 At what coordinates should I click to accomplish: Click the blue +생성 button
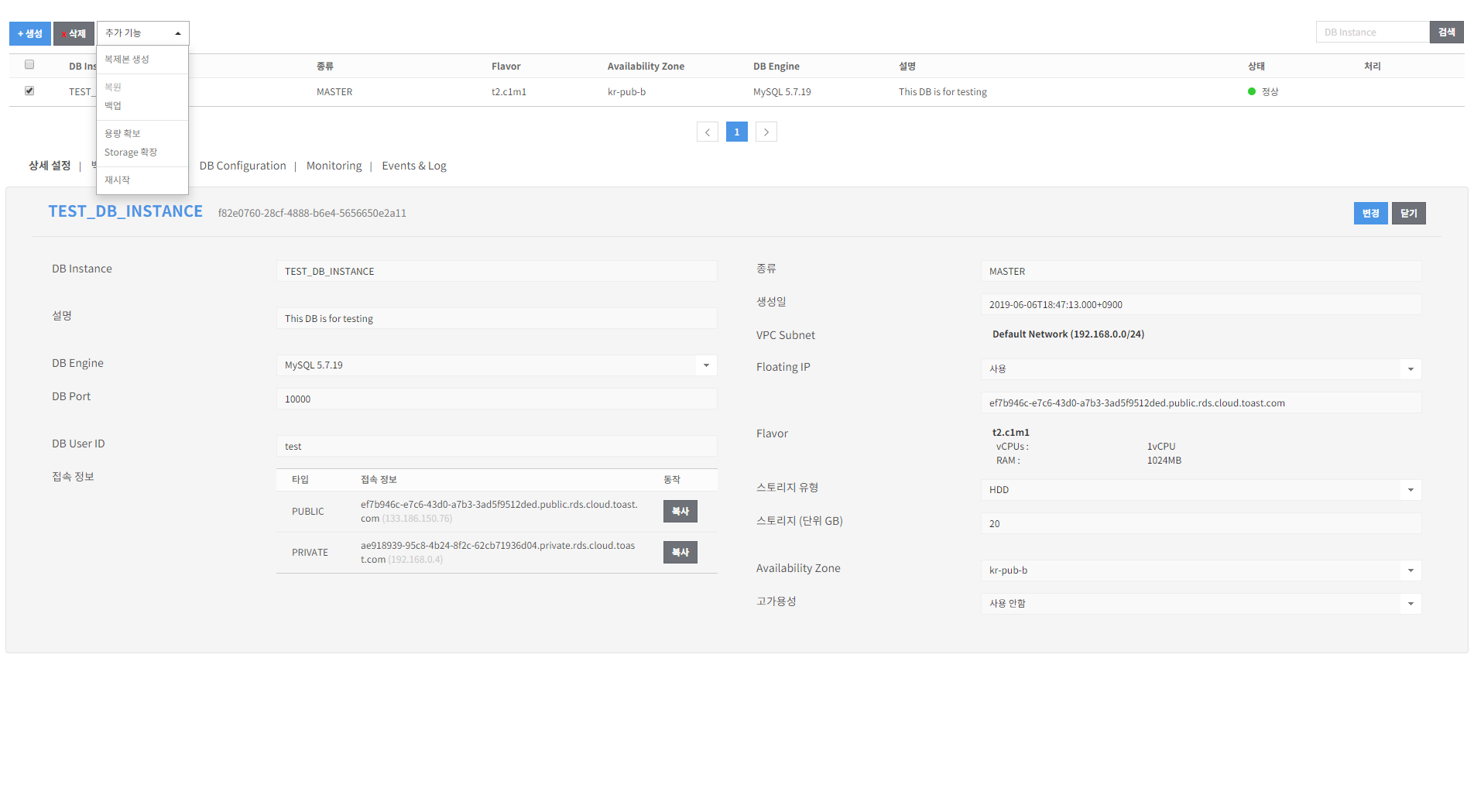point(30,33)
